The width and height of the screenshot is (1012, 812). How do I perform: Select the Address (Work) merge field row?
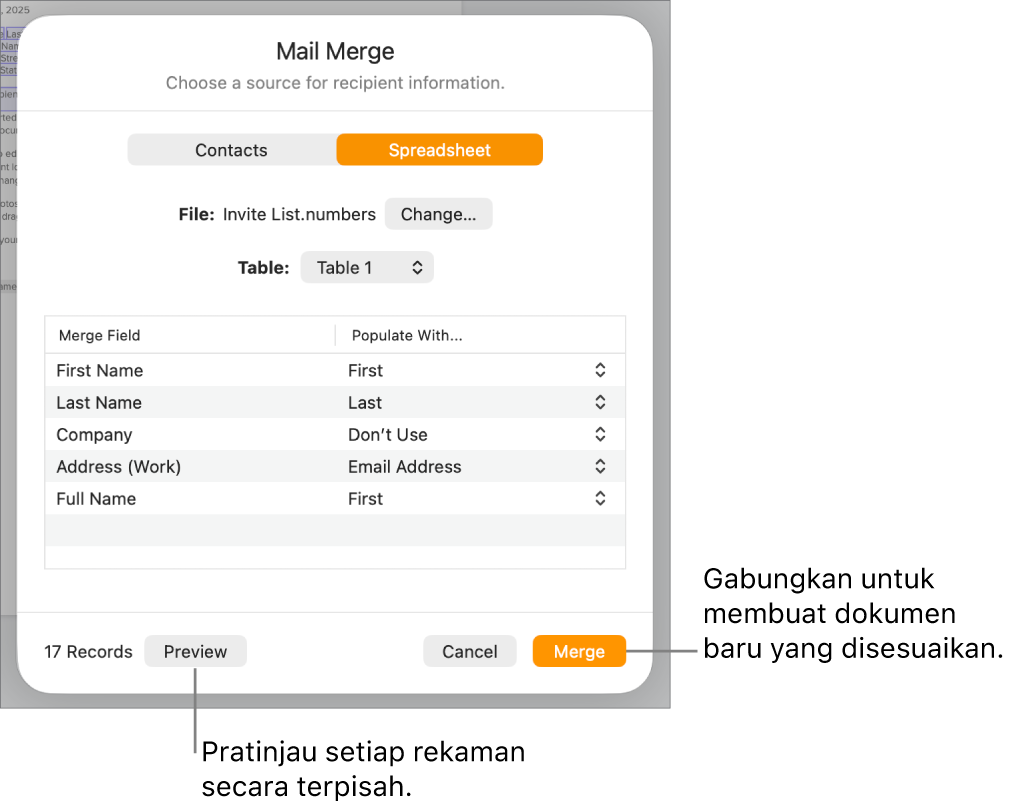pos(335,466)
